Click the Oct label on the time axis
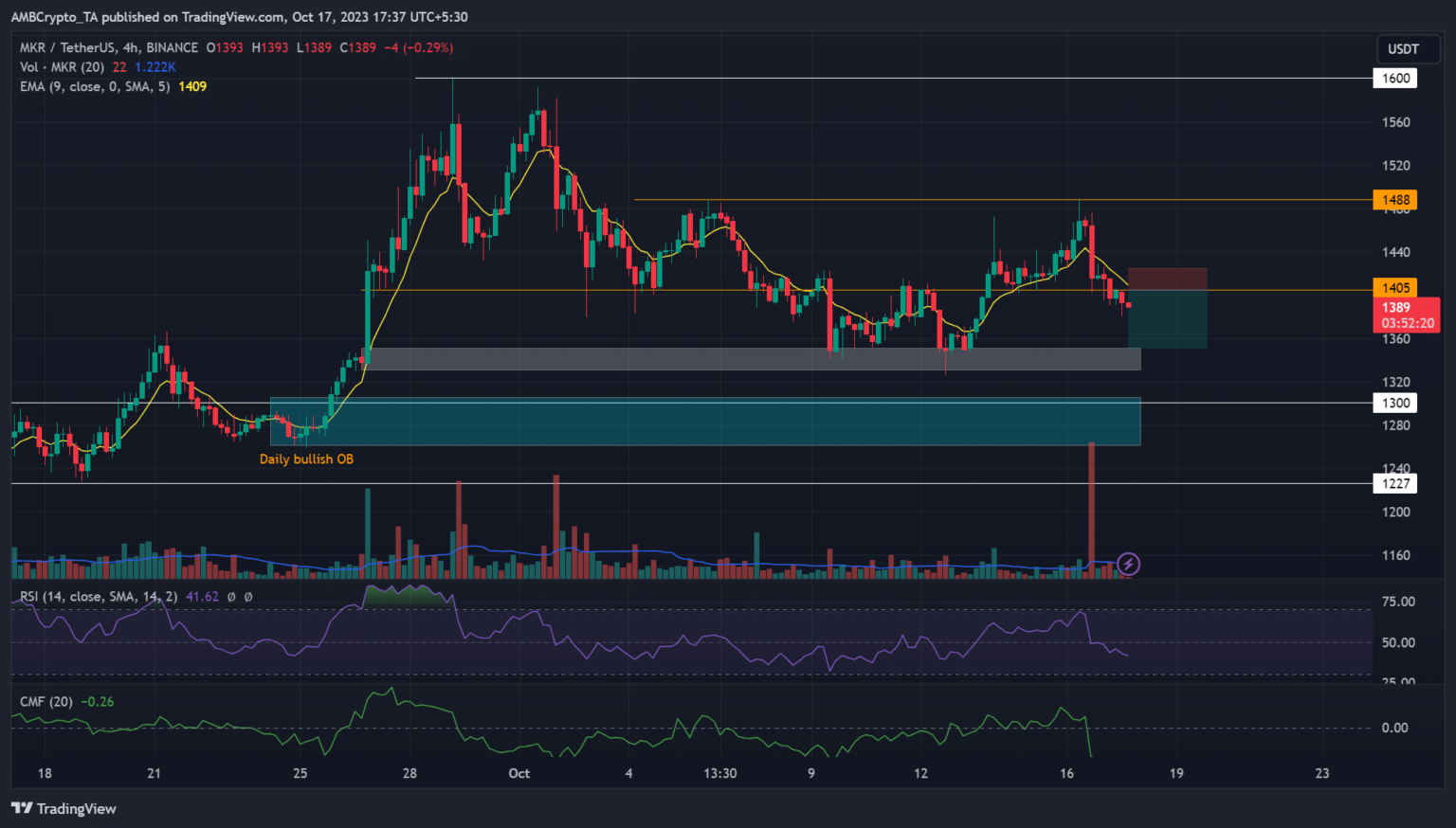 pos(519,773)
